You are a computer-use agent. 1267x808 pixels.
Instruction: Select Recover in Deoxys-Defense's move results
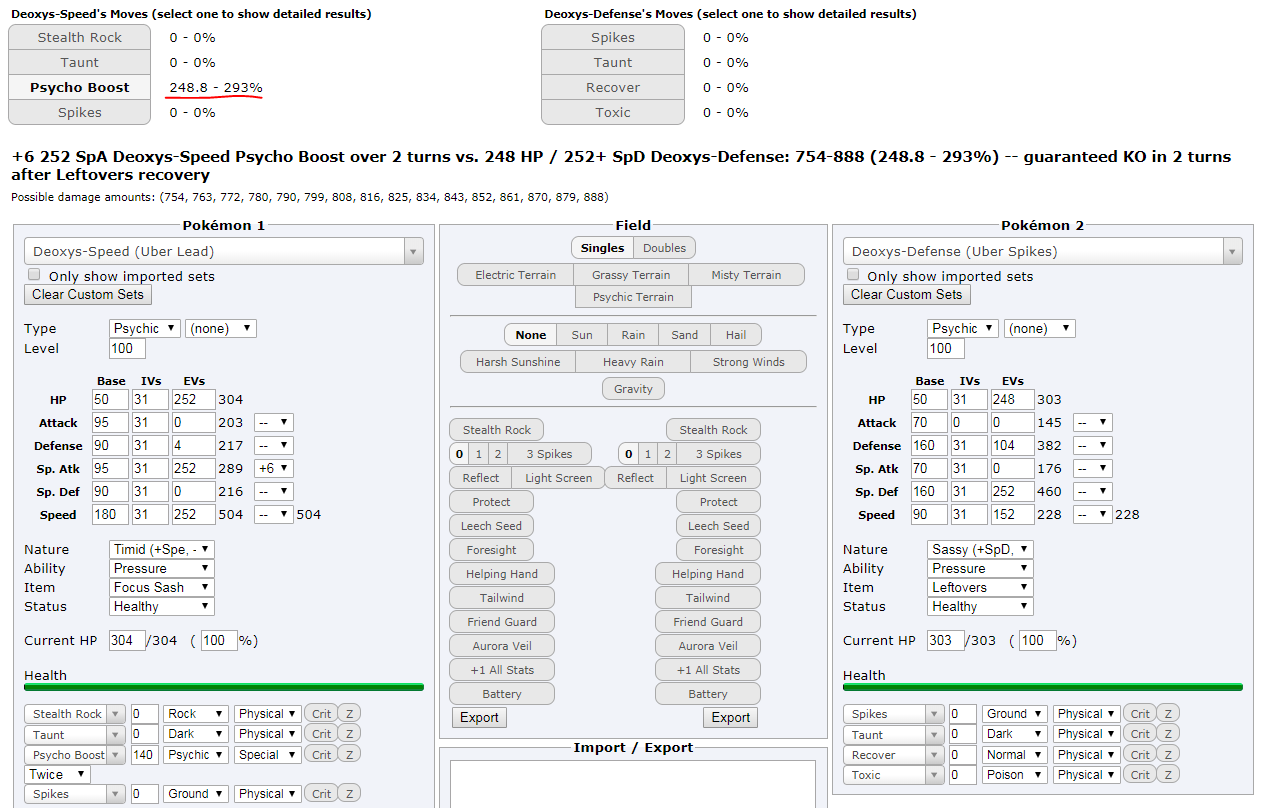pos(613,87)
